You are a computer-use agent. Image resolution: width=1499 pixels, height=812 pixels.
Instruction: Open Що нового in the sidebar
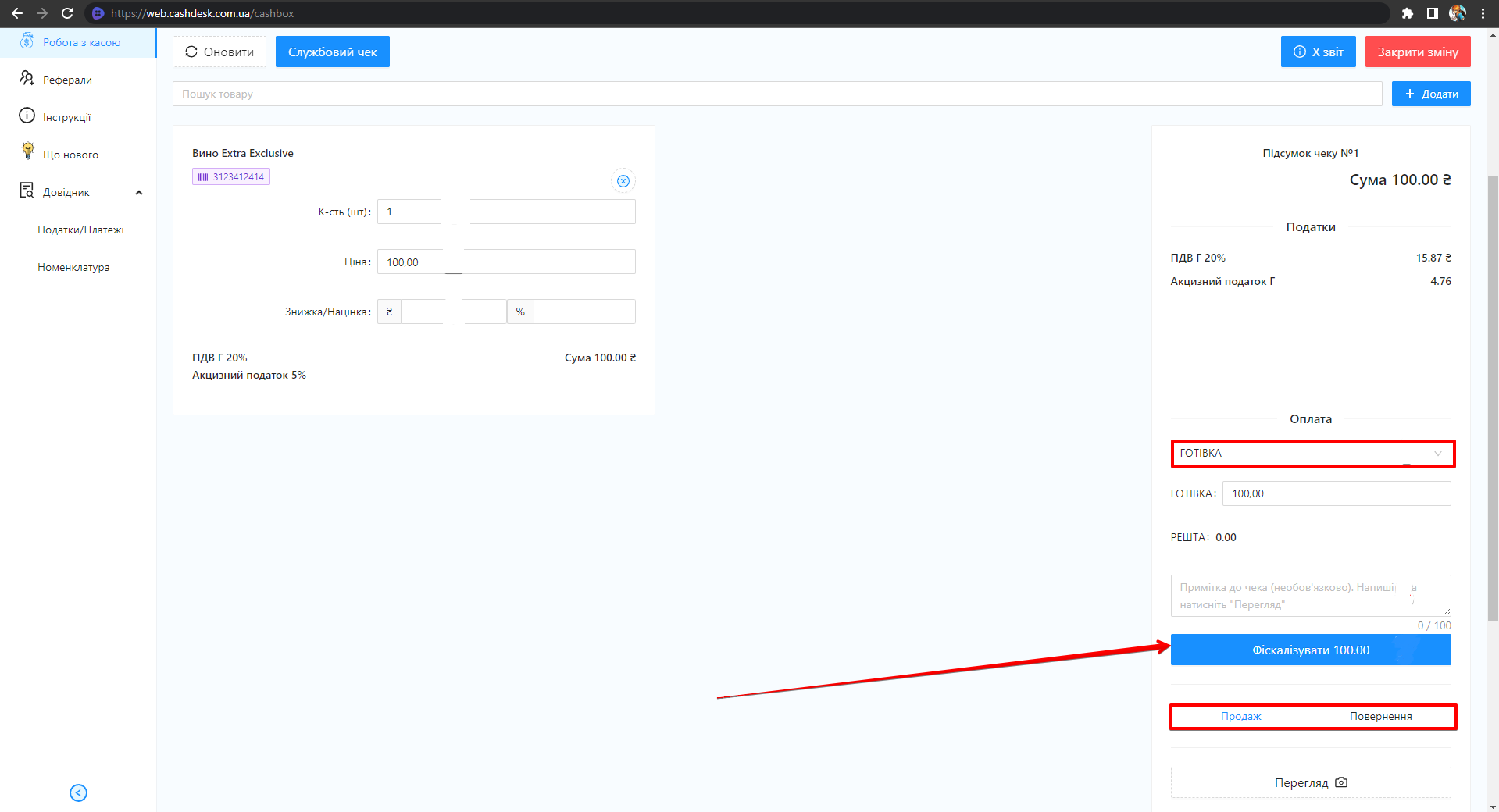70,155
